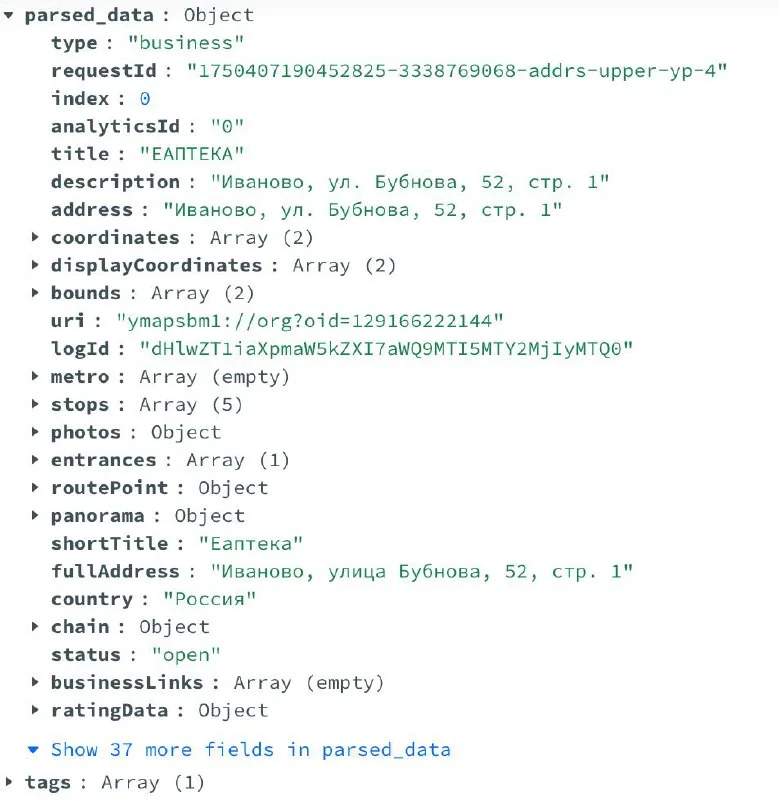Image resolution: width=779 pixels, height=800 pixels.
Task: Expand the chain object
Action: [x=36, y=627]
